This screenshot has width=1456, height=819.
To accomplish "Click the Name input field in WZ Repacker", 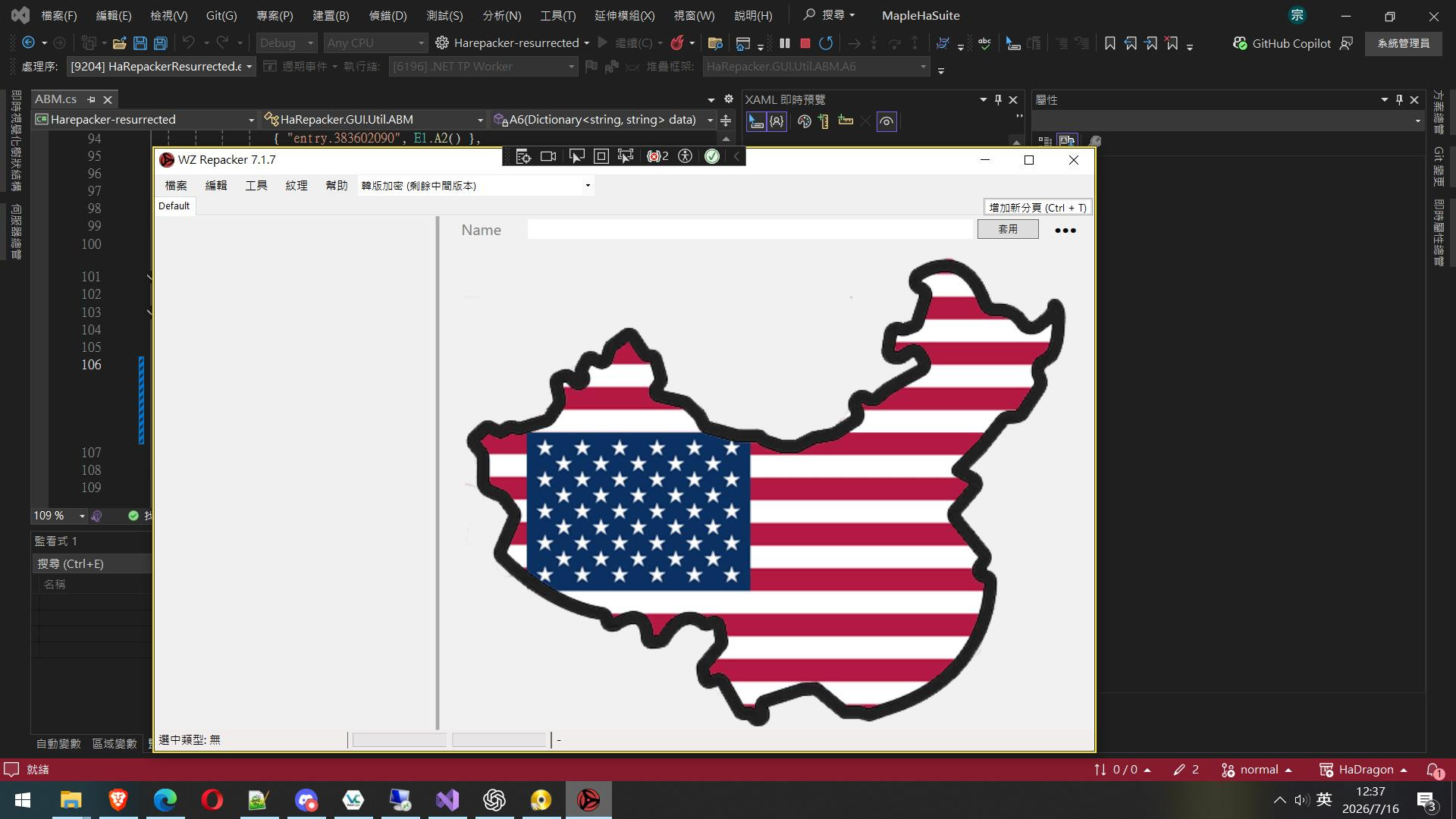I will tap(750, 229).
